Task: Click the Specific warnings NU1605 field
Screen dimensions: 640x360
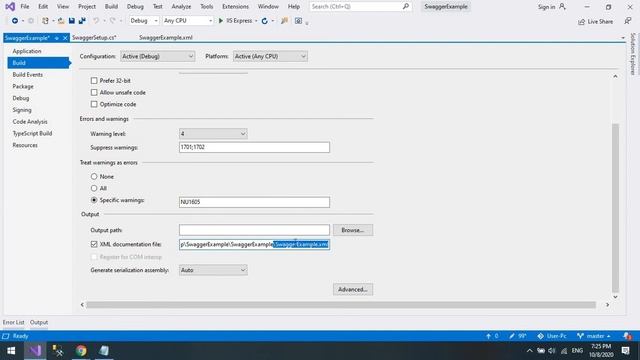Action: click(x=254, y=202)
